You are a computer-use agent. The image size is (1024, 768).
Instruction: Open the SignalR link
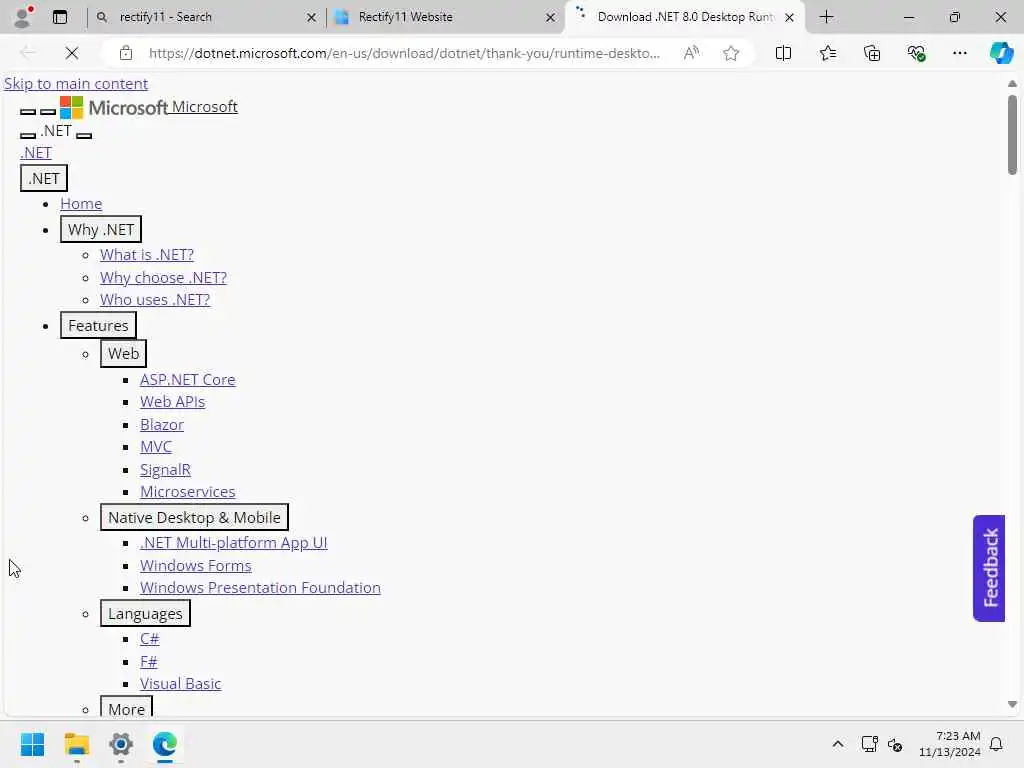(x=165, y=470)
